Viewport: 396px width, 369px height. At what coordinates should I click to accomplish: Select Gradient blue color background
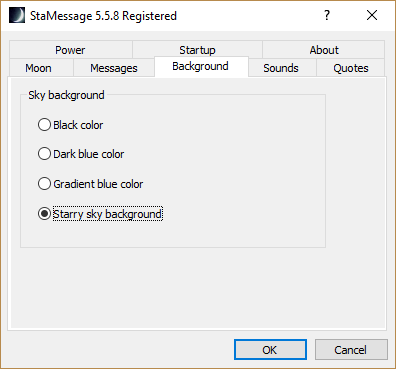90,184
